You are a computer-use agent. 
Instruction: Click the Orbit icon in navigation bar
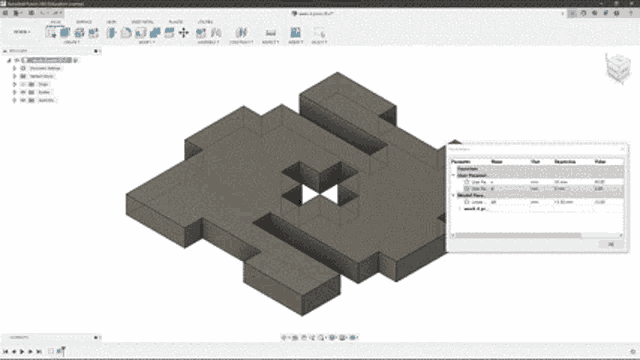coord(284,338)
